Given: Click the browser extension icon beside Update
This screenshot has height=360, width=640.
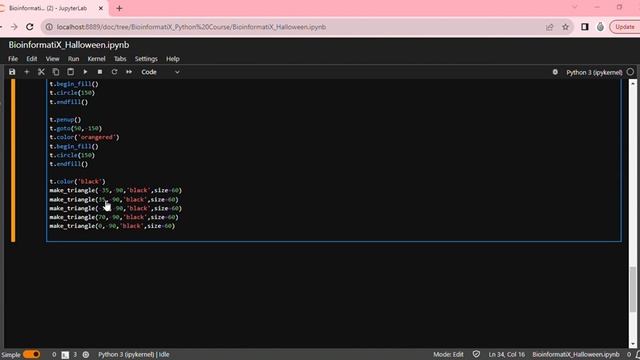Looking at the screenshot, I should coord(600,27).
